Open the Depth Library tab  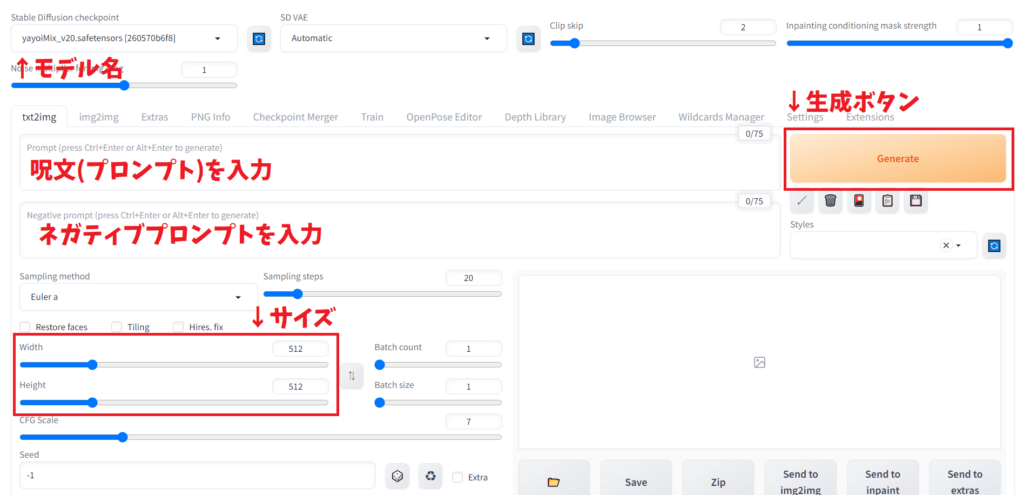[536, 118]
